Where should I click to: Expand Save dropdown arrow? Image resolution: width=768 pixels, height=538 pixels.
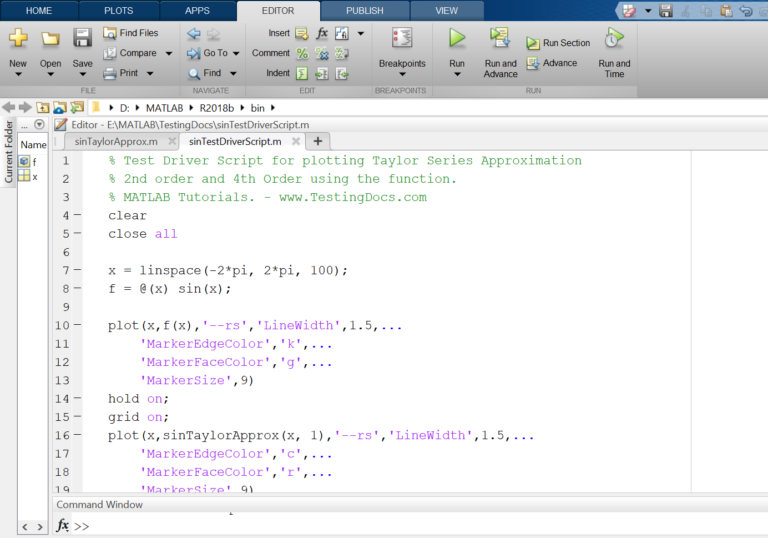pyautogui.click(x=82, y=74)
